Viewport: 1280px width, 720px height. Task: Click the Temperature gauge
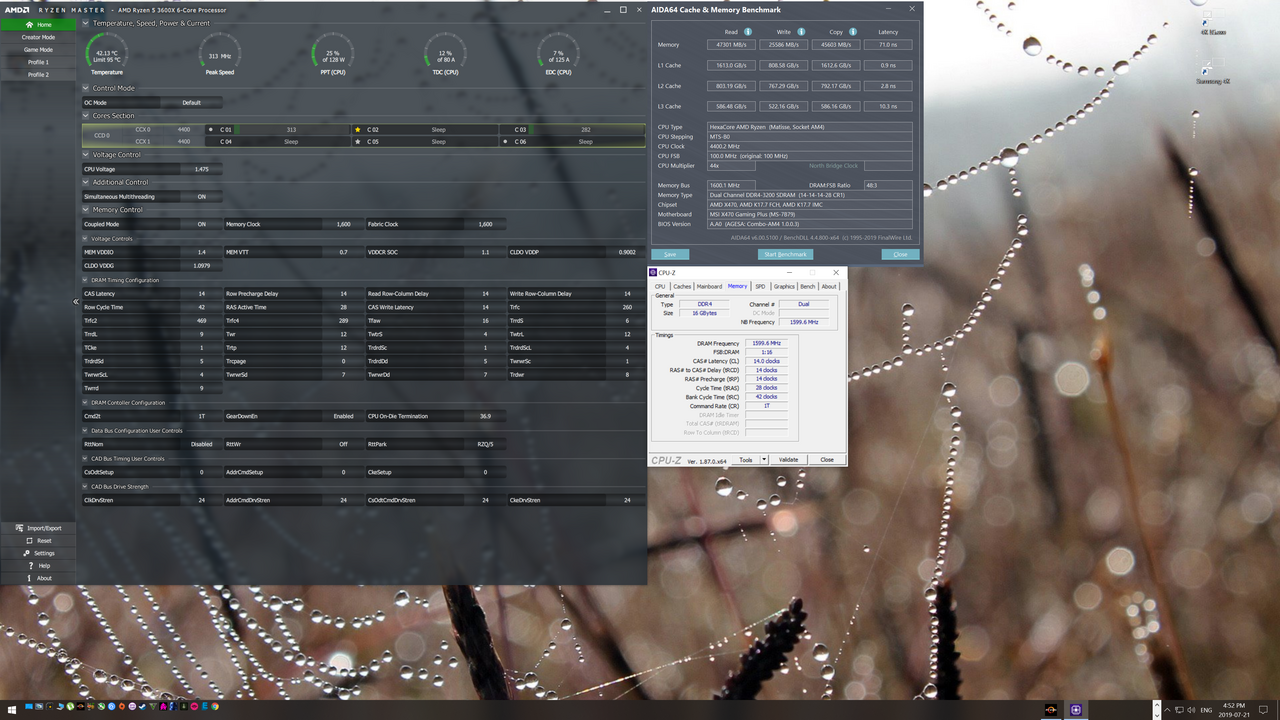[107, 55]
